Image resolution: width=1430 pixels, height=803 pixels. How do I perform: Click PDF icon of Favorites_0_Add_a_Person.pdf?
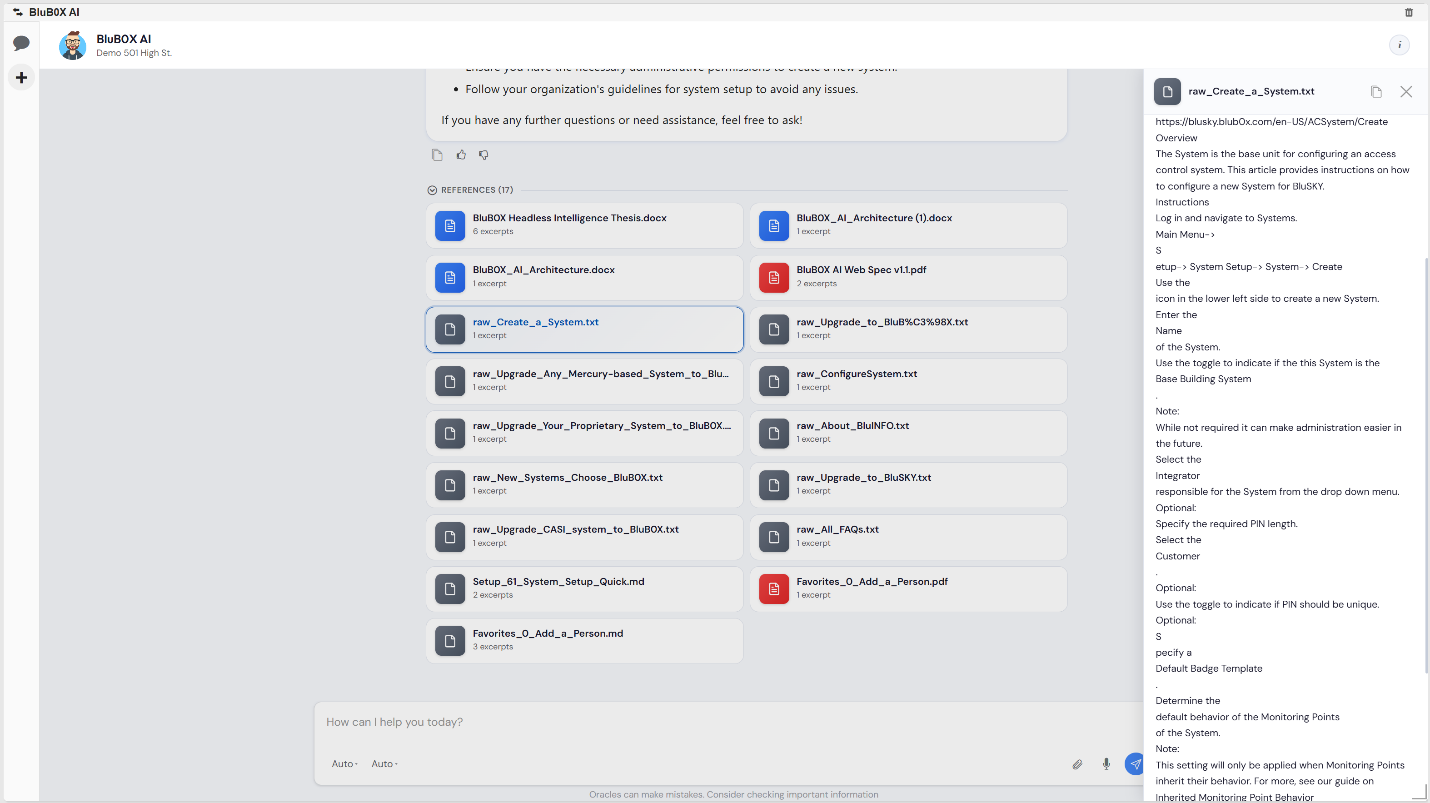pyautogui.click(x=774, y=589)
